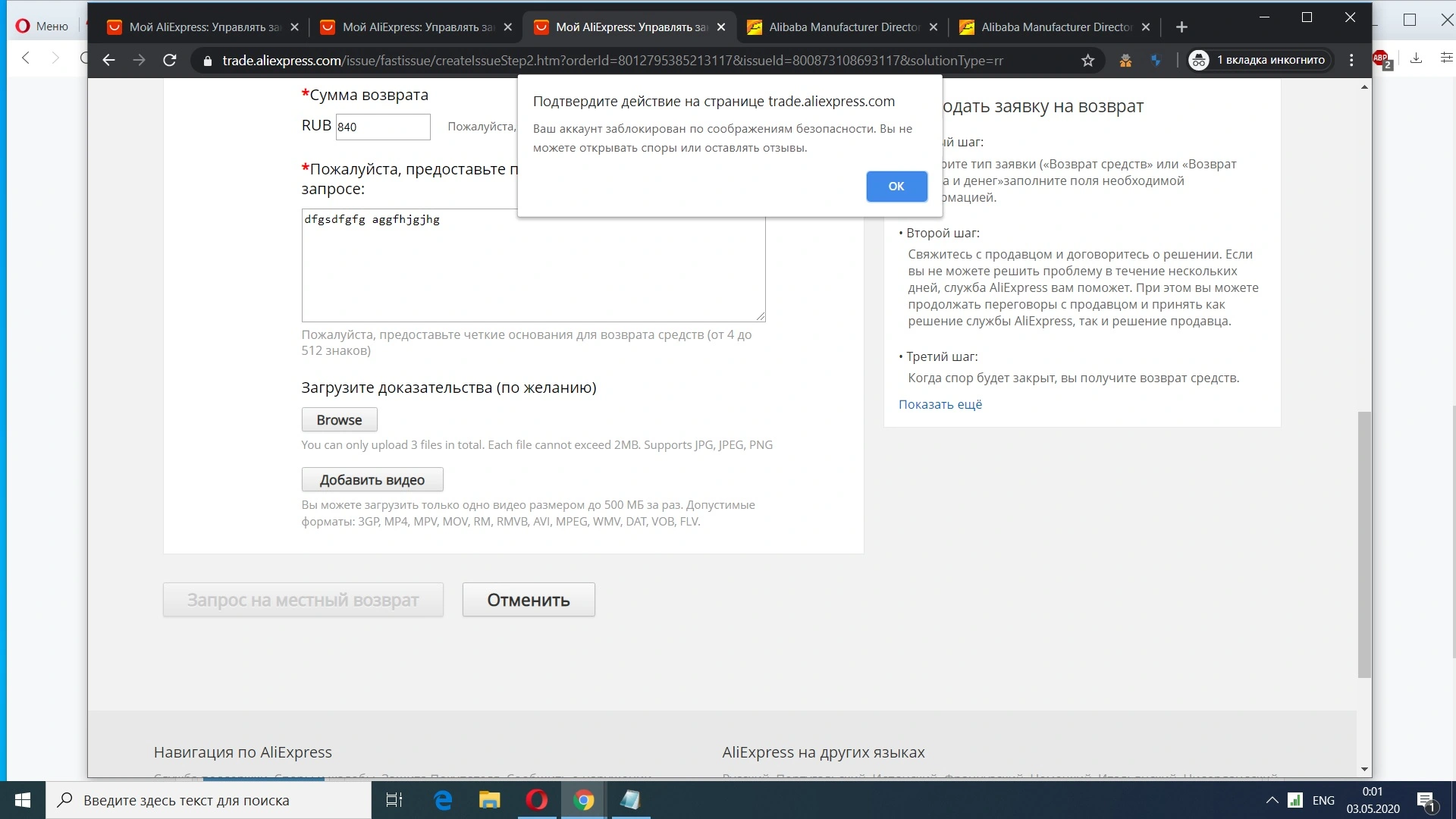Click the Запрос на местный возврат button
1456x819 pixels.
(303, 600)
